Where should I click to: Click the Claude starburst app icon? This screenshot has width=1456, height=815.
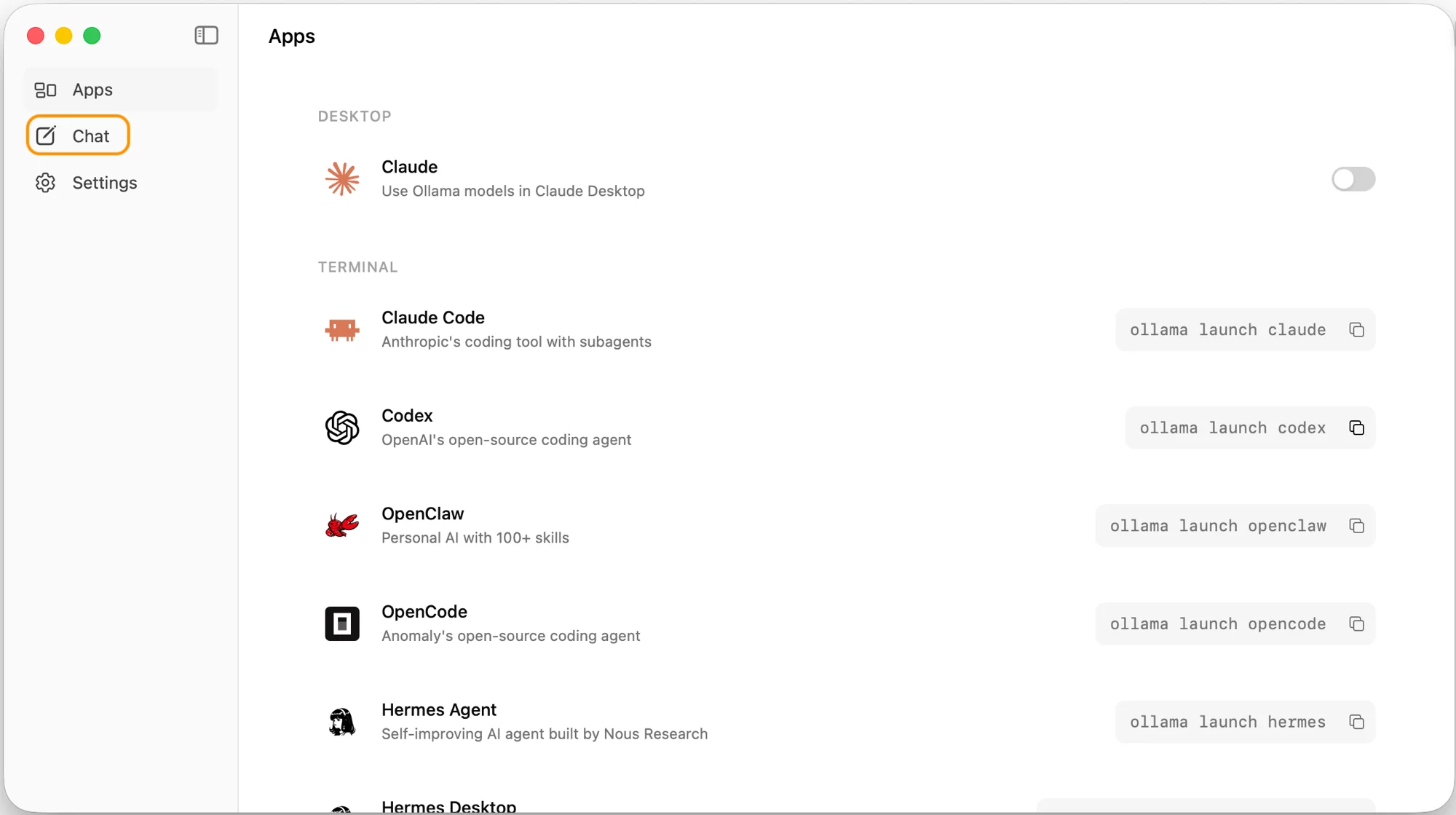pyautogui.click(x=342, y=178)
